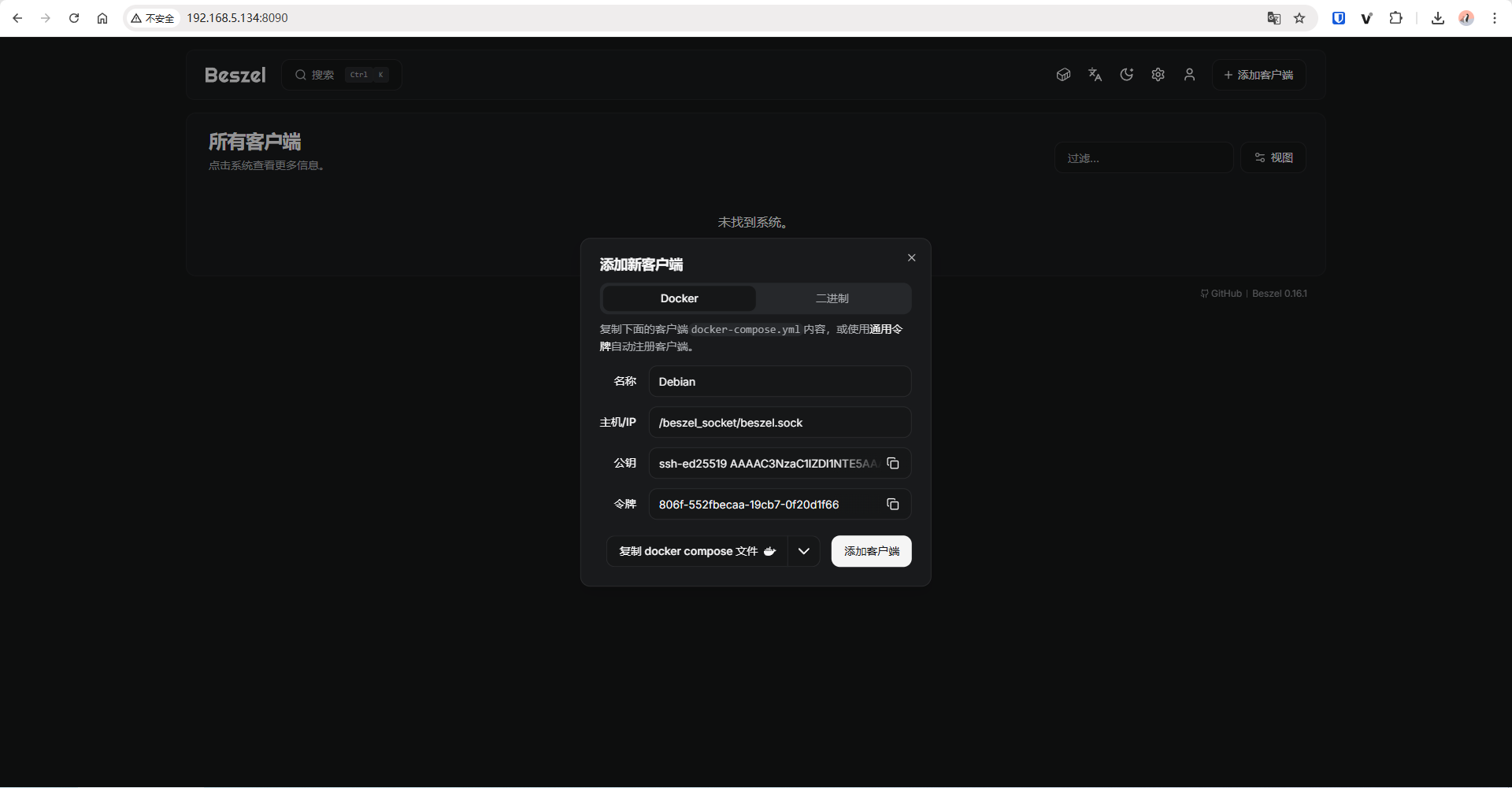
Task: Focus the 主机/IP host input field
Action: tap(779, 423)
